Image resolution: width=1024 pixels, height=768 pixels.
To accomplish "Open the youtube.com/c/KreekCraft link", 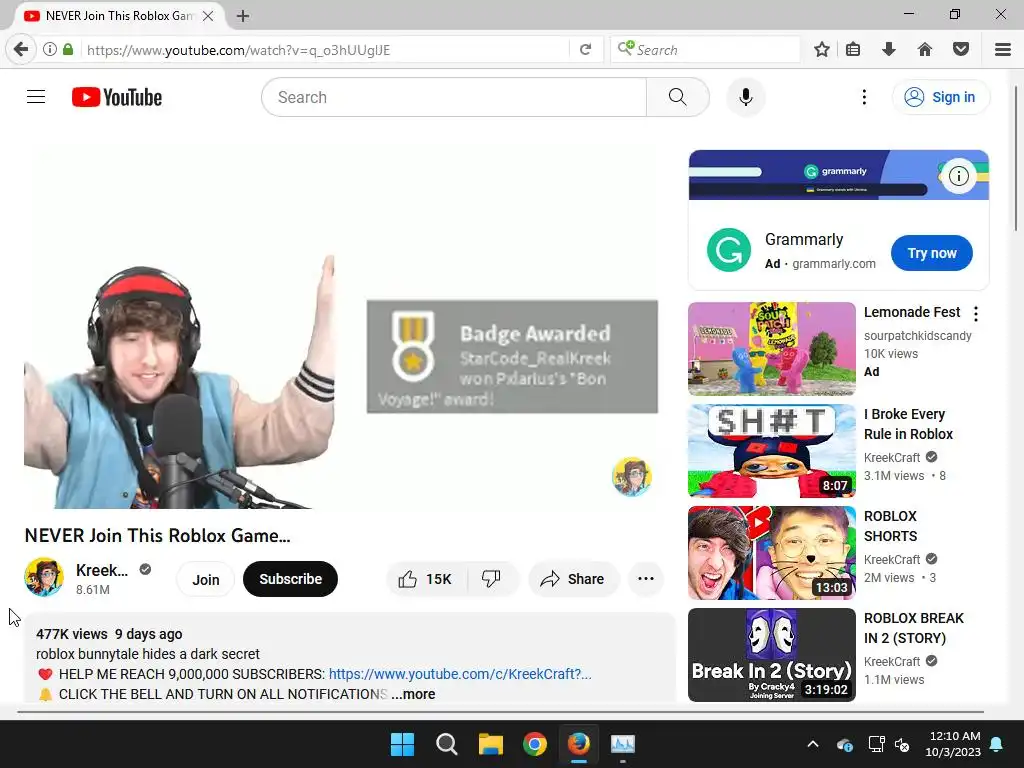I will (460, 674).
